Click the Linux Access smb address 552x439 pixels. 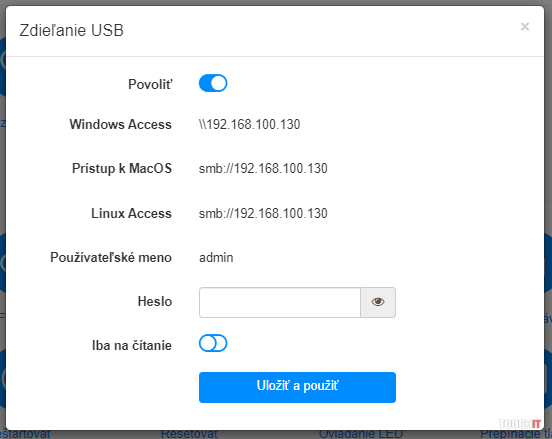263,213
